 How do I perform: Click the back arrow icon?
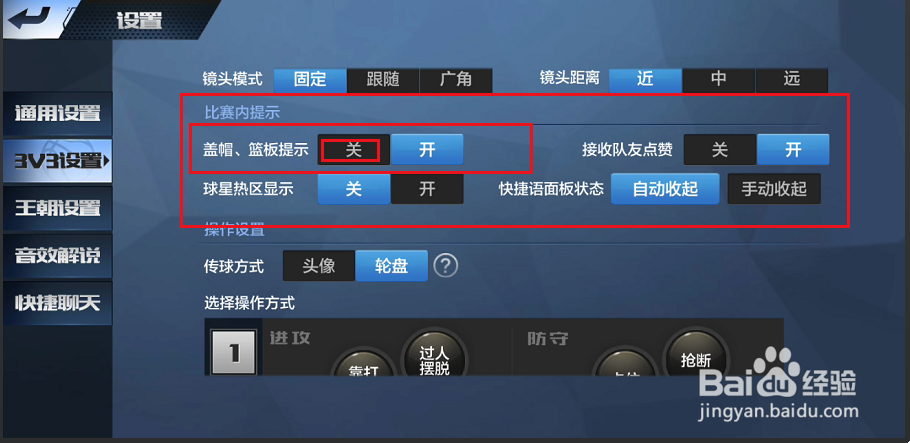click(28, 19)
